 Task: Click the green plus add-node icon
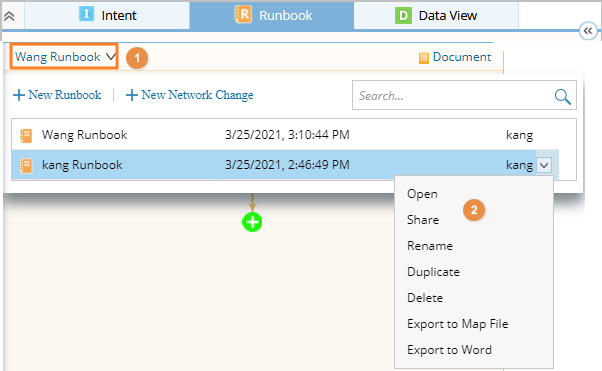(x=252, y=222)
